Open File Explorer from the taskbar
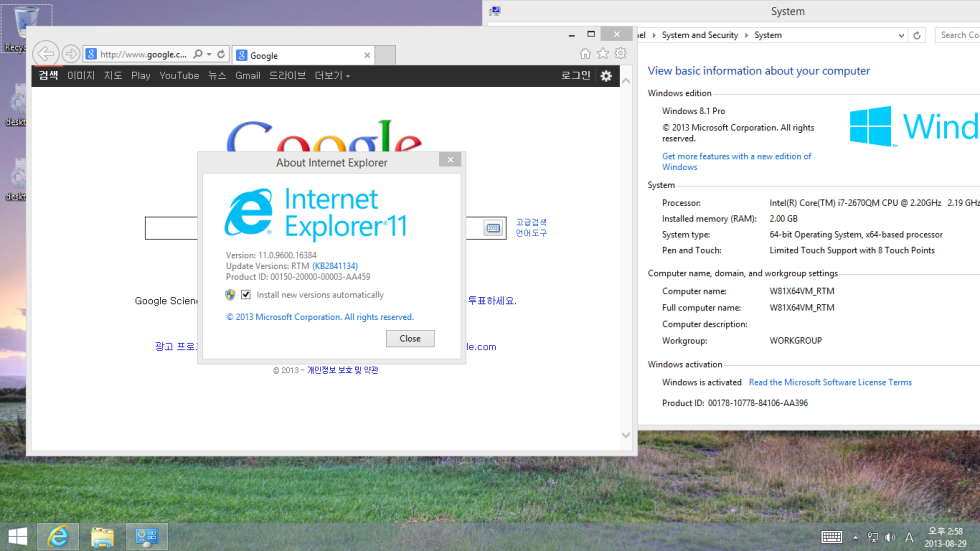Viewport: 980px width, 551px height. (x=102, y=537)
